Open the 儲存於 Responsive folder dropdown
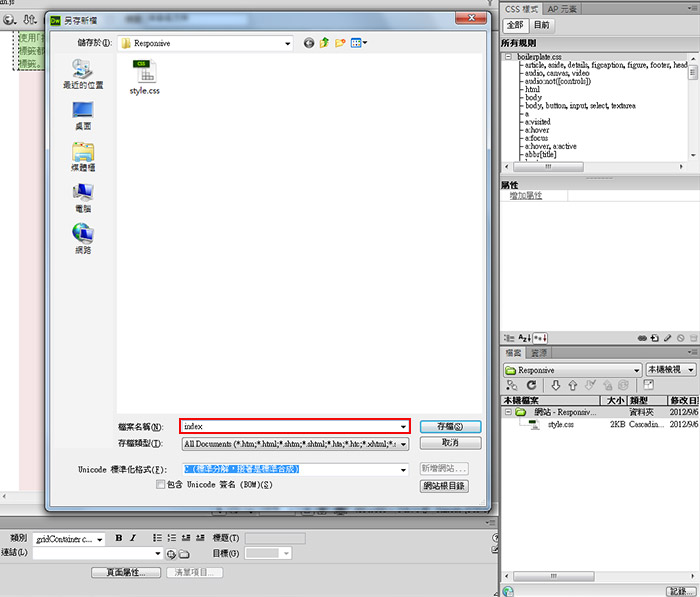Screen dimensions: 700x597 tap(206, 43)
